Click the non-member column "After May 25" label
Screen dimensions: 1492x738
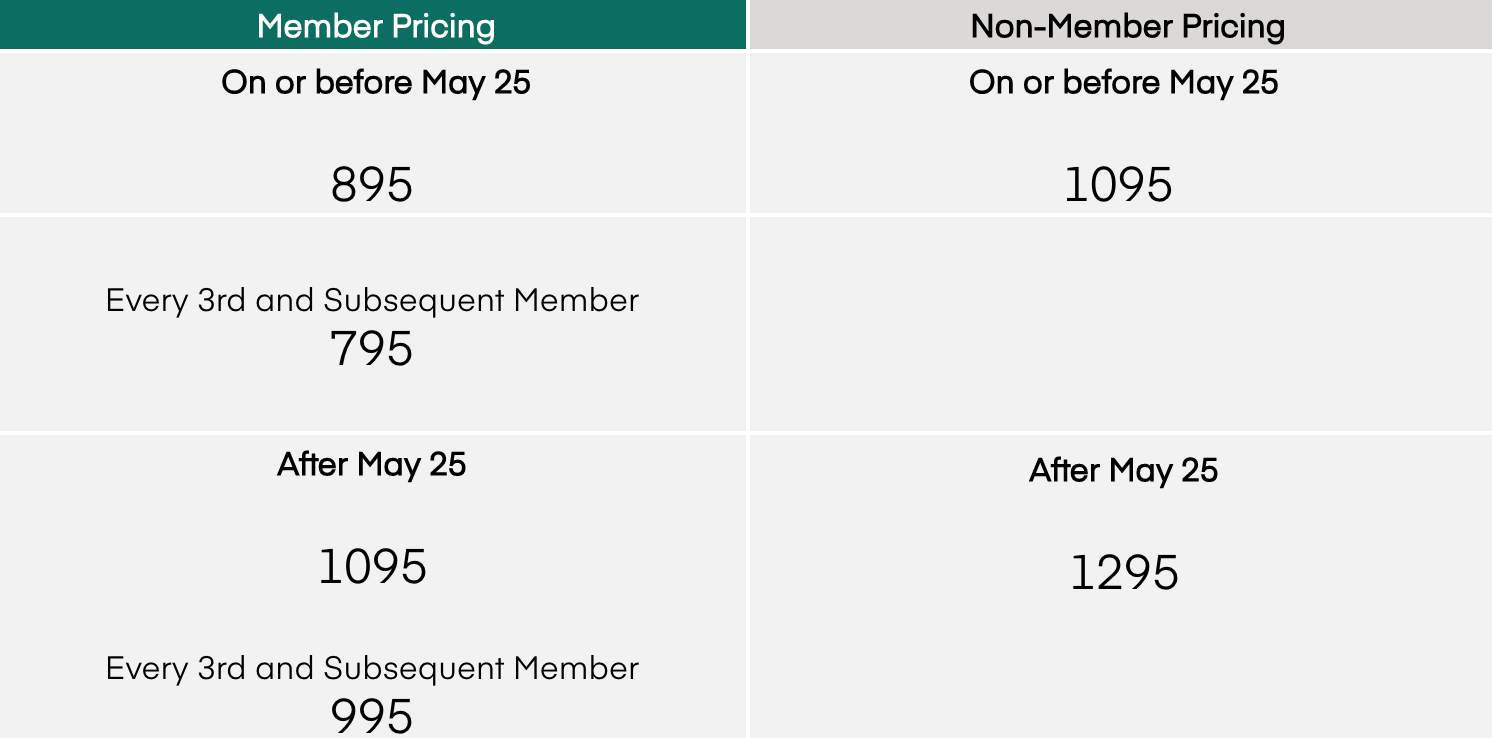point(1123,470)
